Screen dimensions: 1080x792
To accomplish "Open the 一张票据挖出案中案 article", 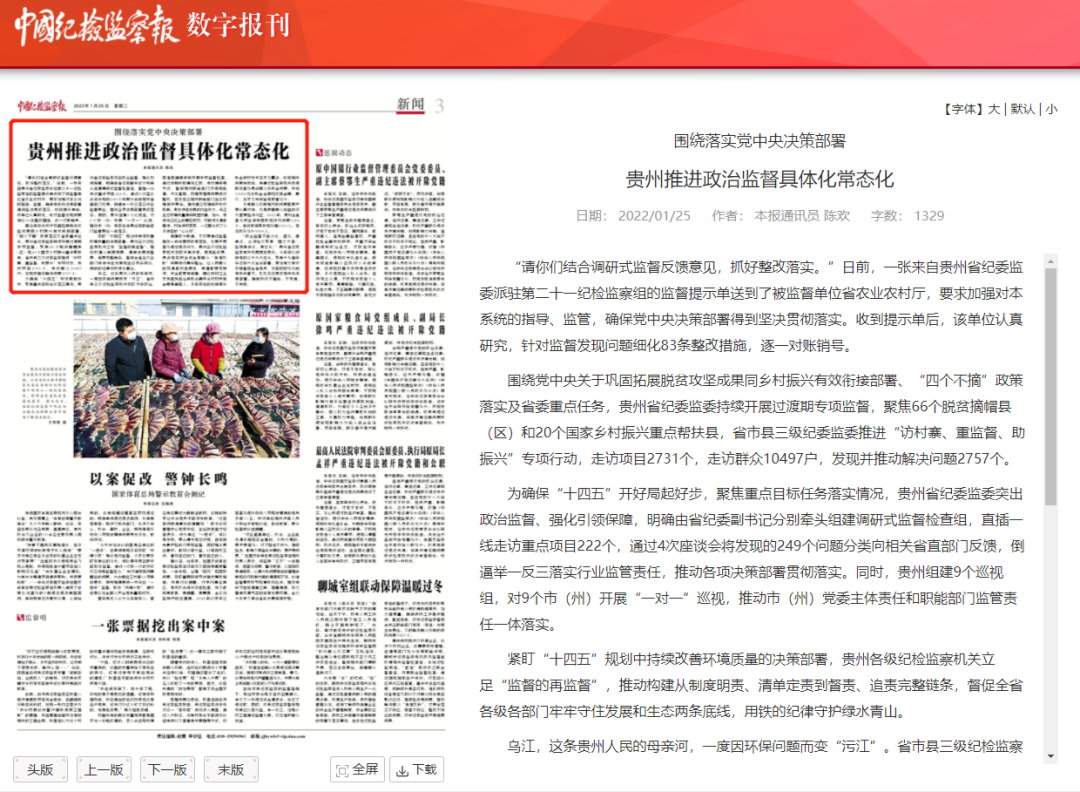I will [x=158, y=626].
